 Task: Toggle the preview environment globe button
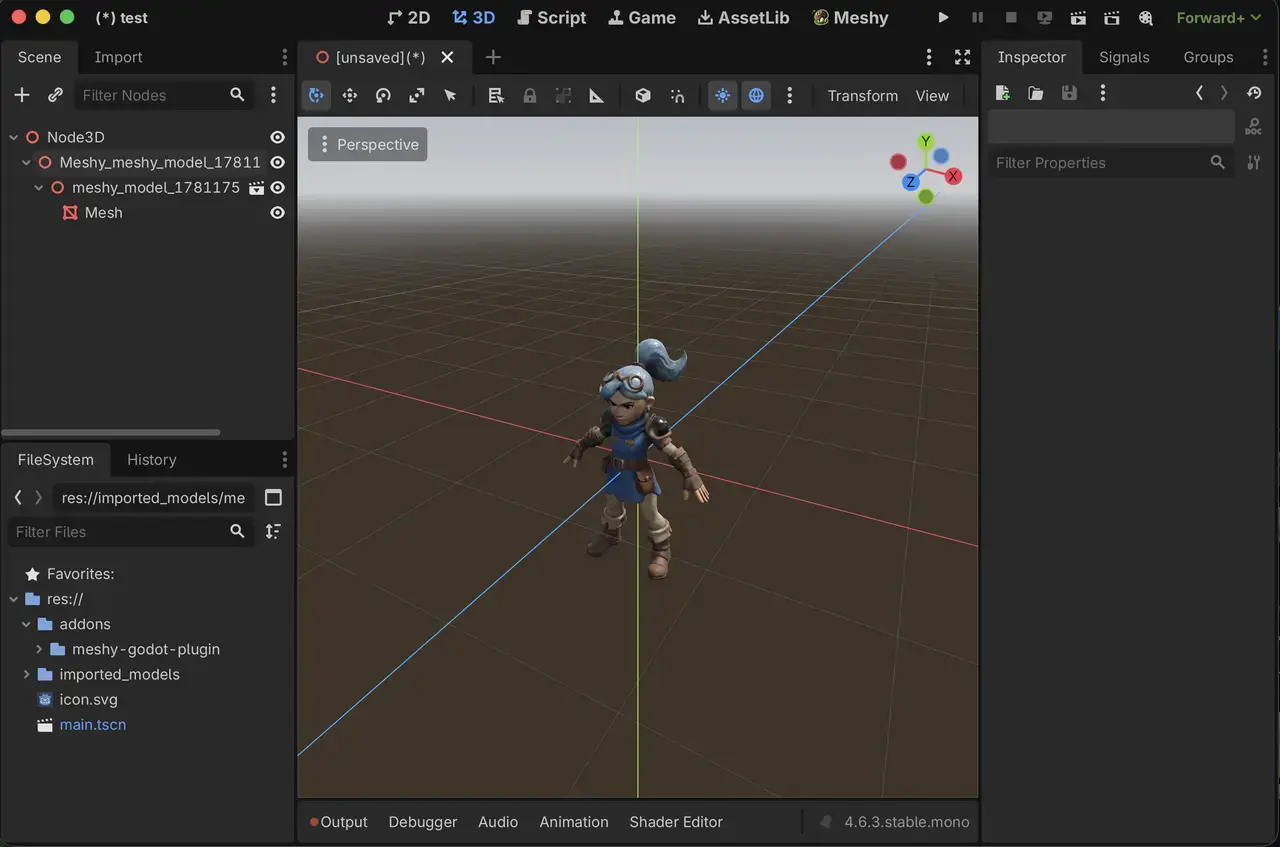(756, 95)
